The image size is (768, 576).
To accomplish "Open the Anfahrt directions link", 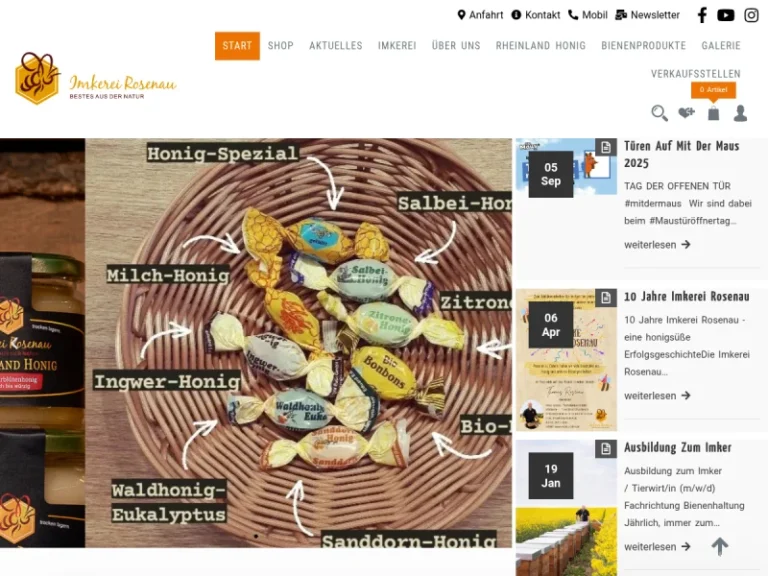I will click(x=480, y=15).
